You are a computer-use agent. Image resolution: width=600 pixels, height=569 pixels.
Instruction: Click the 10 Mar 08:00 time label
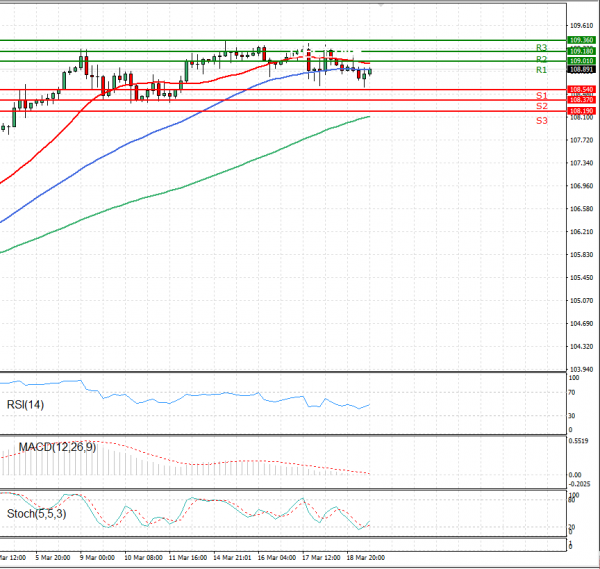tap(143, 558)
